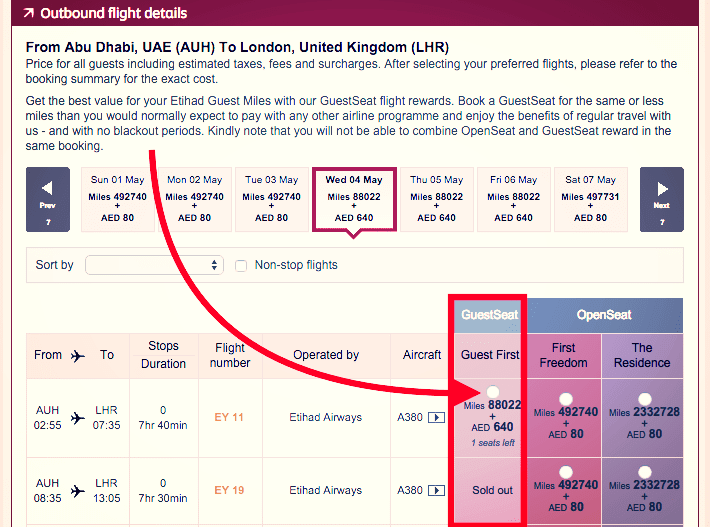Click the airplane icon in EY 19 row
Viewport: 710px width, 527px height.
click(x=78, y=491)
